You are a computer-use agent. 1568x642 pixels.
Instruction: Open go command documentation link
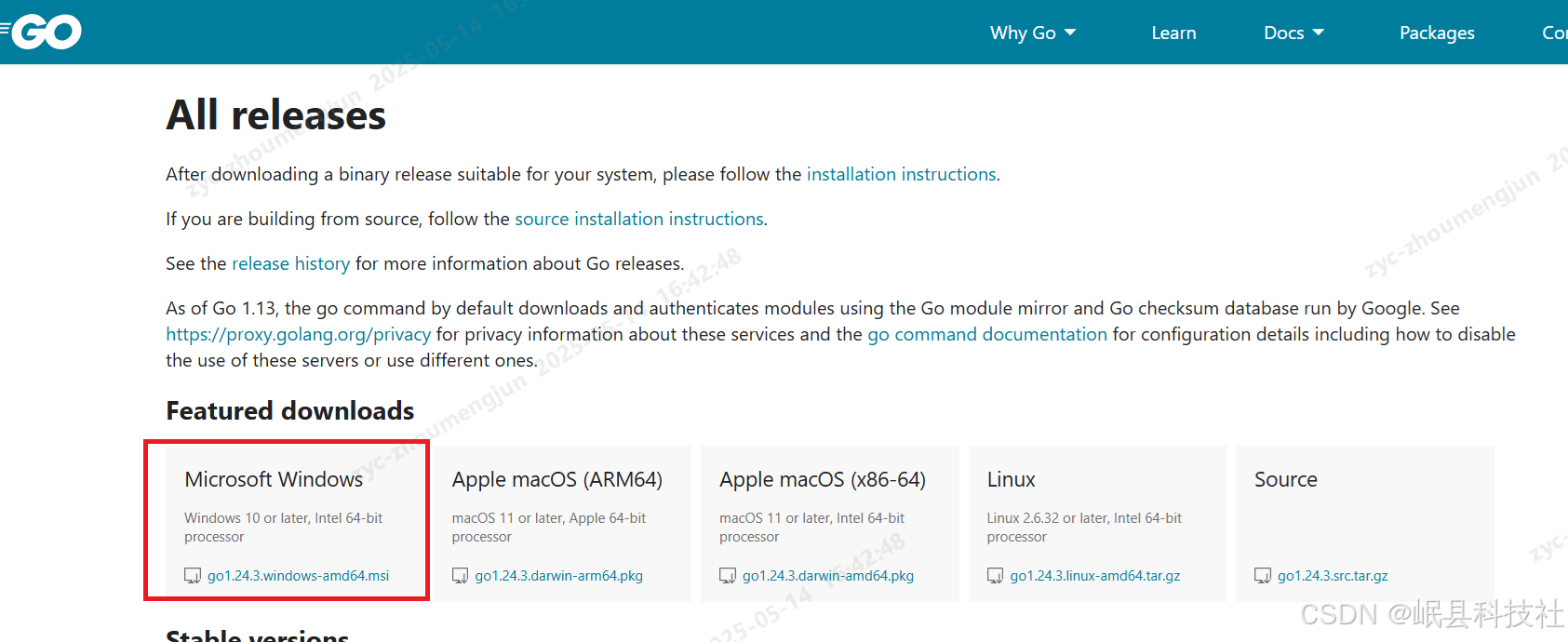coord(987,334)
